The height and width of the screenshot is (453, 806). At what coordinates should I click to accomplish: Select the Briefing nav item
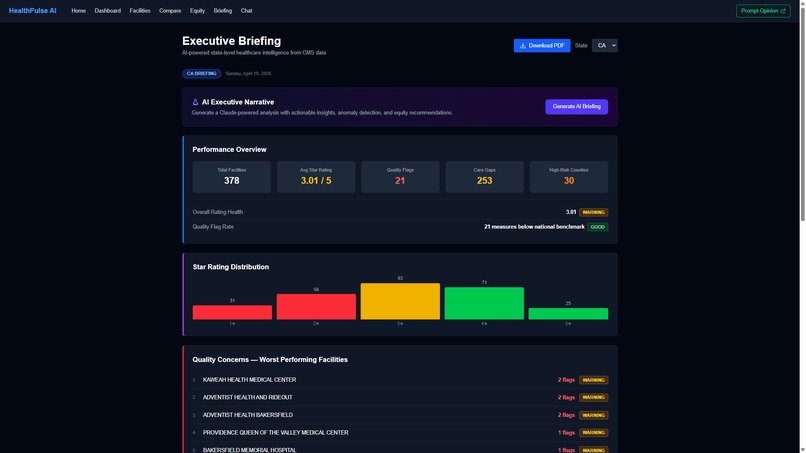(223, 11)
